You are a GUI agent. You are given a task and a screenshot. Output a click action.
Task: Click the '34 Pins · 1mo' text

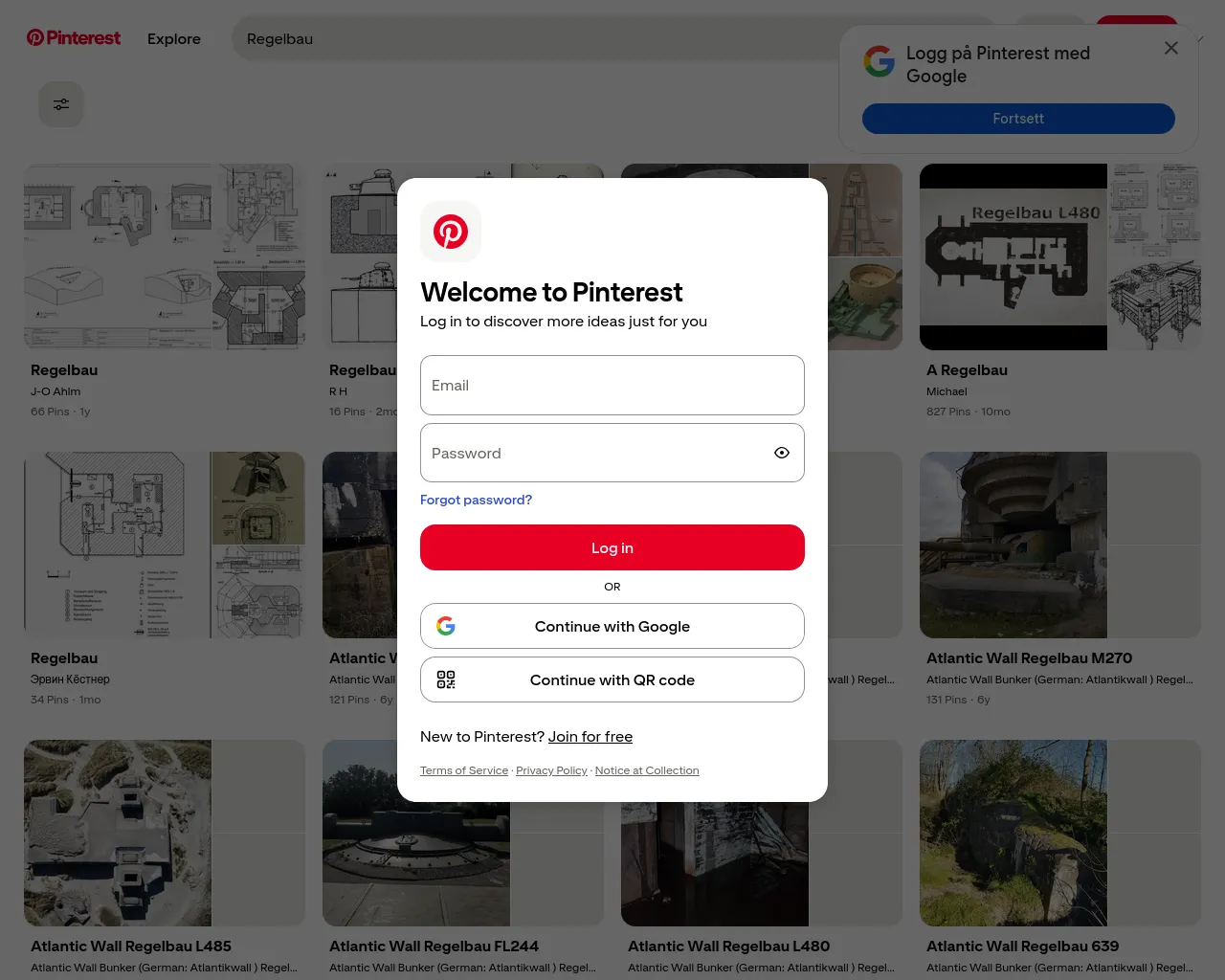point(66,700)
